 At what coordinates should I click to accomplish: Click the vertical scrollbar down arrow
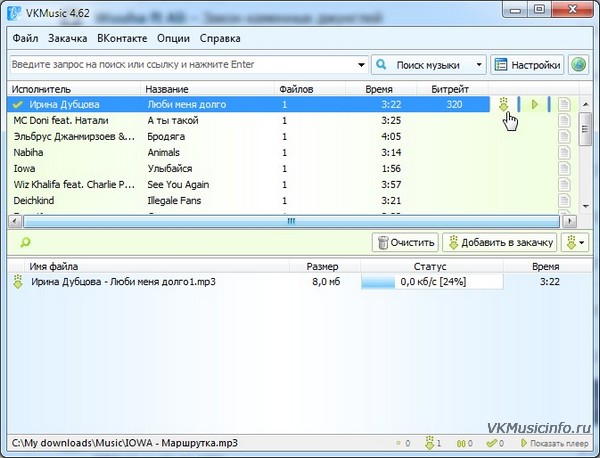click(585, 206)
